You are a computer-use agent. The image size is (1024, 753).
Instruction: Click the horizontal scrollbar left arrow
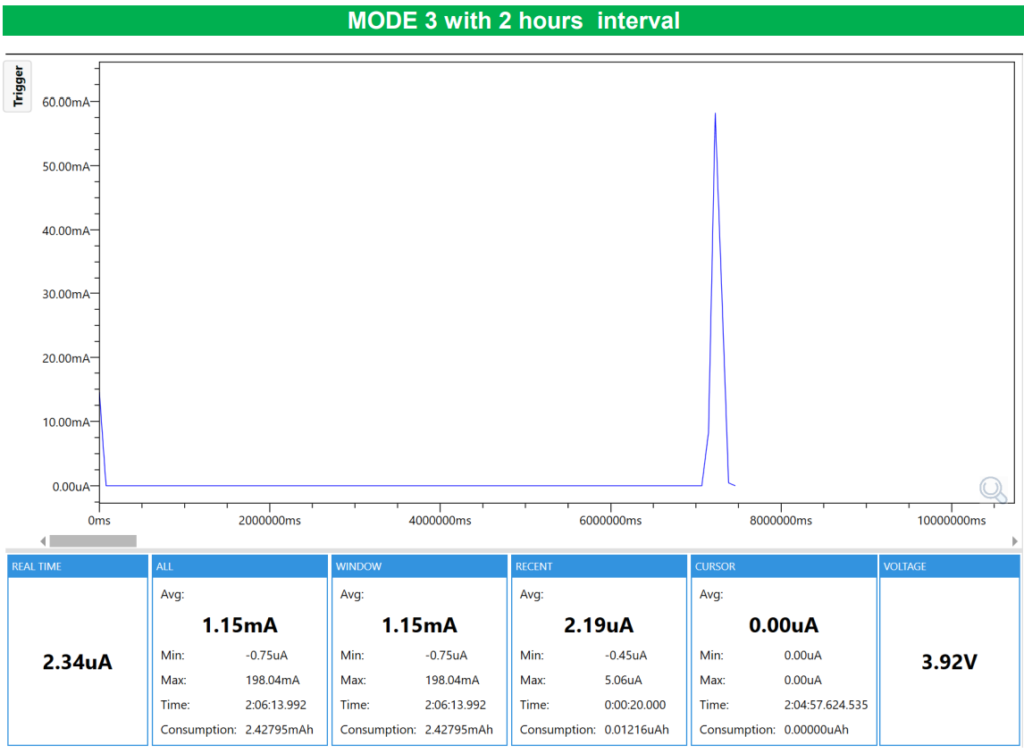click(x=43, y=541)
